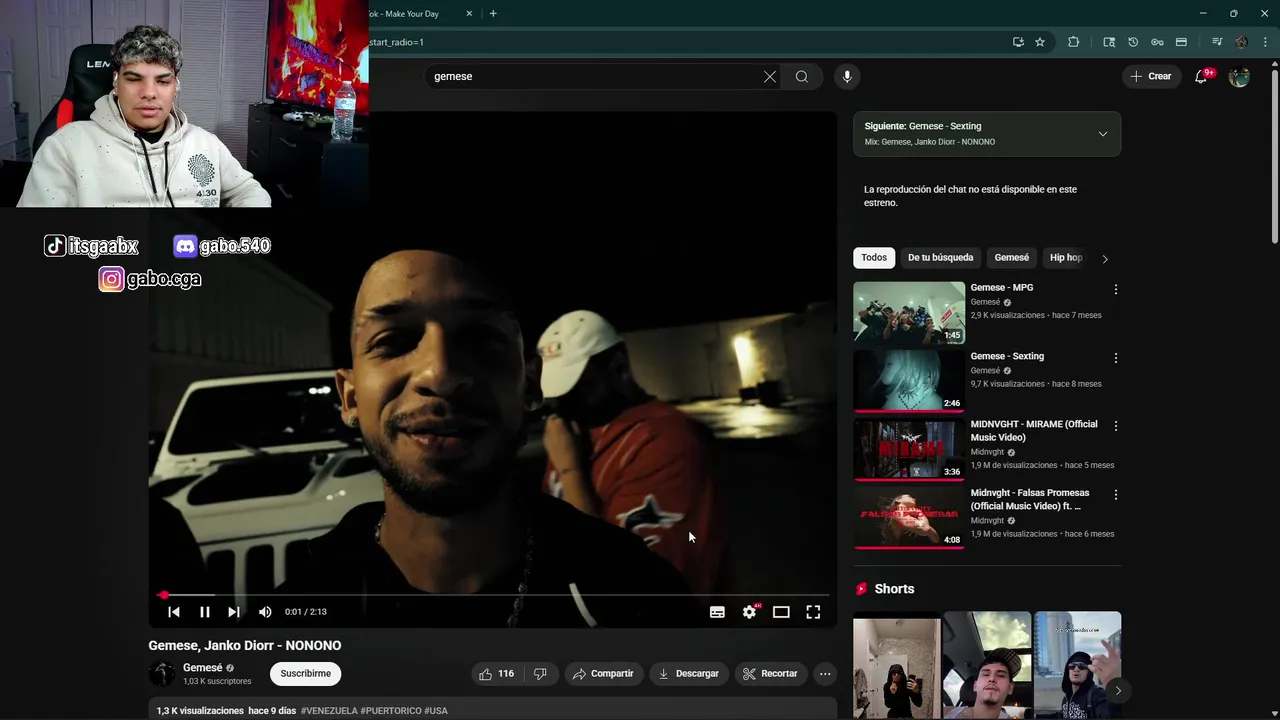Open the Gemesé channel name link
This screenshot has width=1280, height=720.
[203, 668]
